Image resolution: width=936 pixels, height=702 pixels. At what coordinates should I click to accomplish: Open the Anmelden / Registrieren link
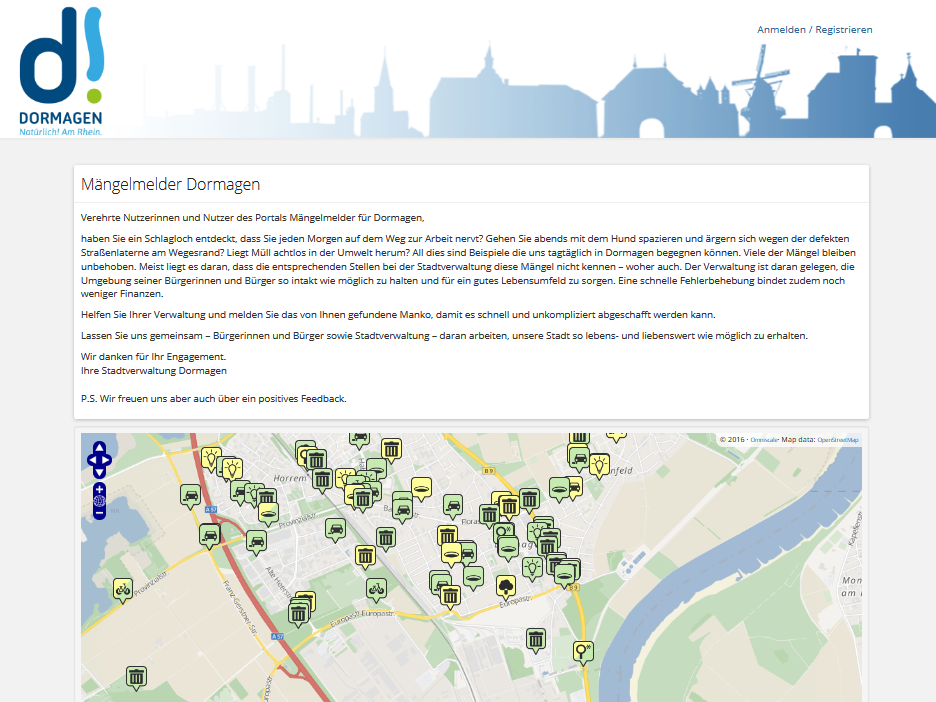[814, 29]
